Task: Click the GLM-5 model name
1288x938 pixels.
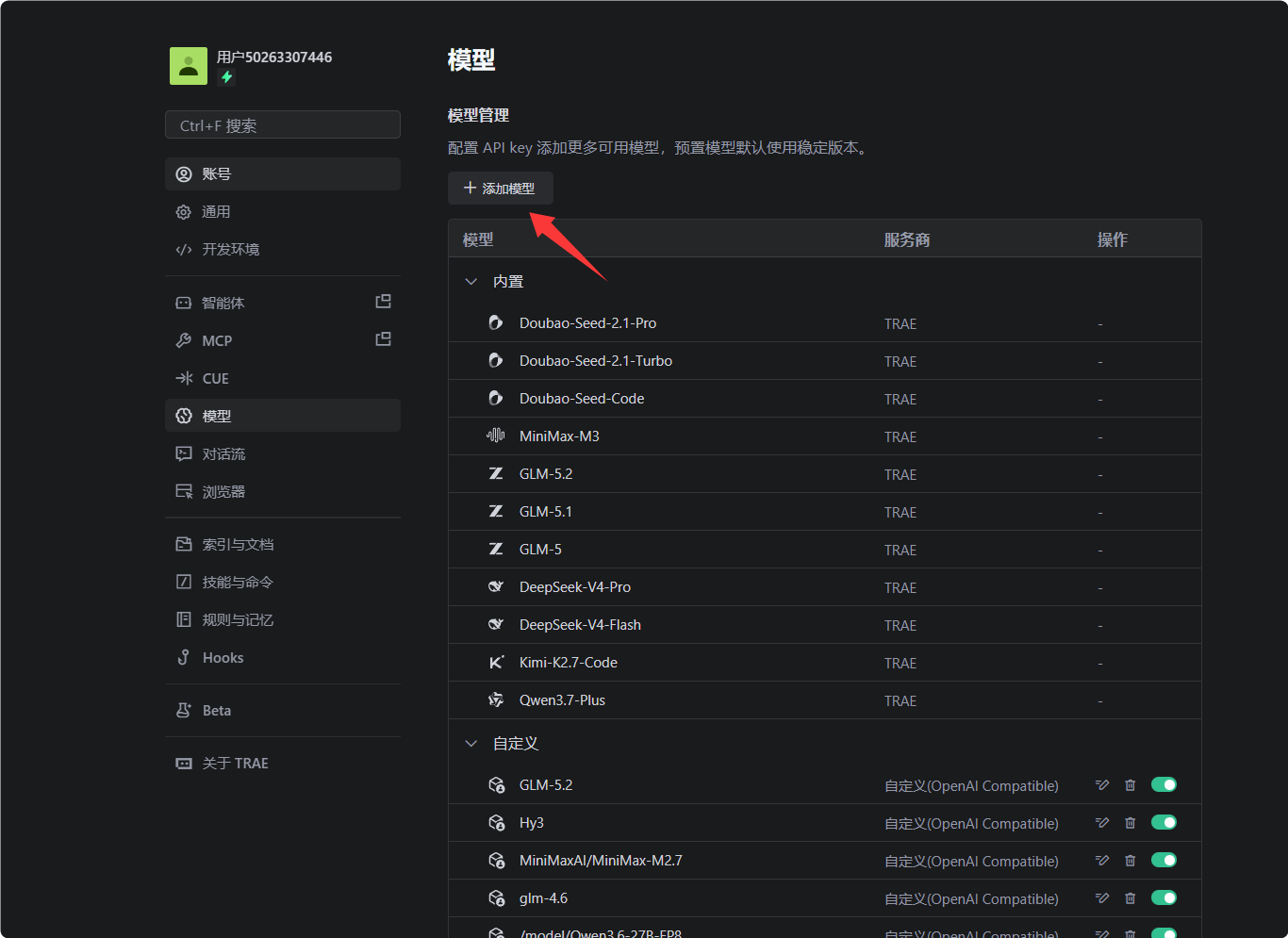Action: coord(540,550)
